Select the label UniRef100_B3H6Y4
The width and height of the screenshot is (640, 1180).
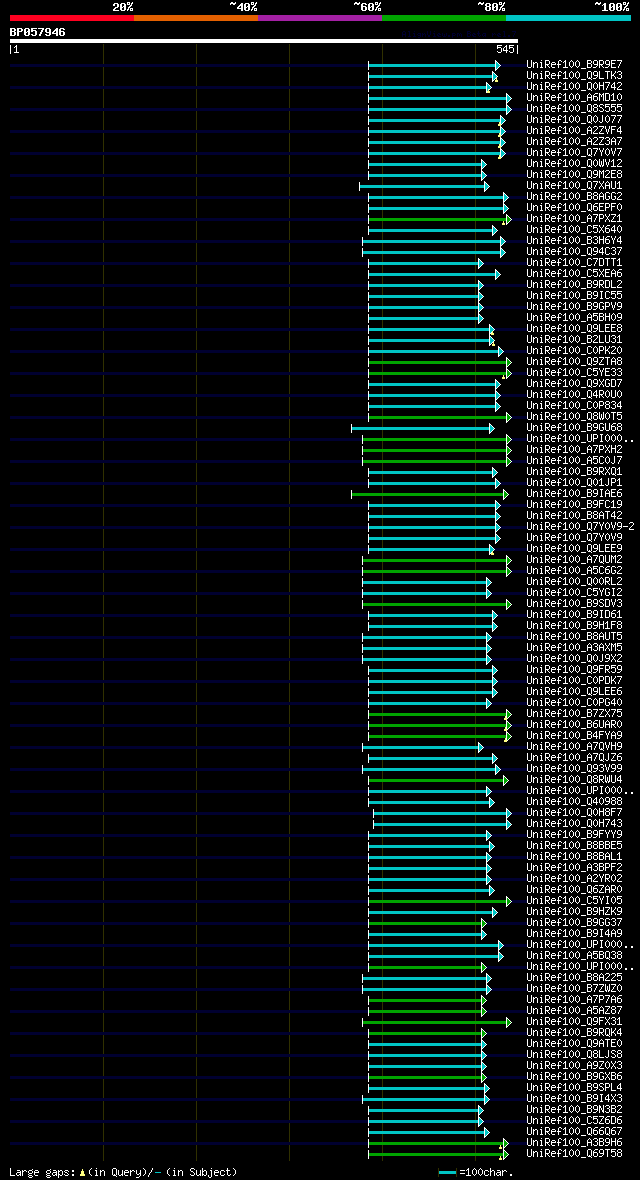tap(574, 240)
